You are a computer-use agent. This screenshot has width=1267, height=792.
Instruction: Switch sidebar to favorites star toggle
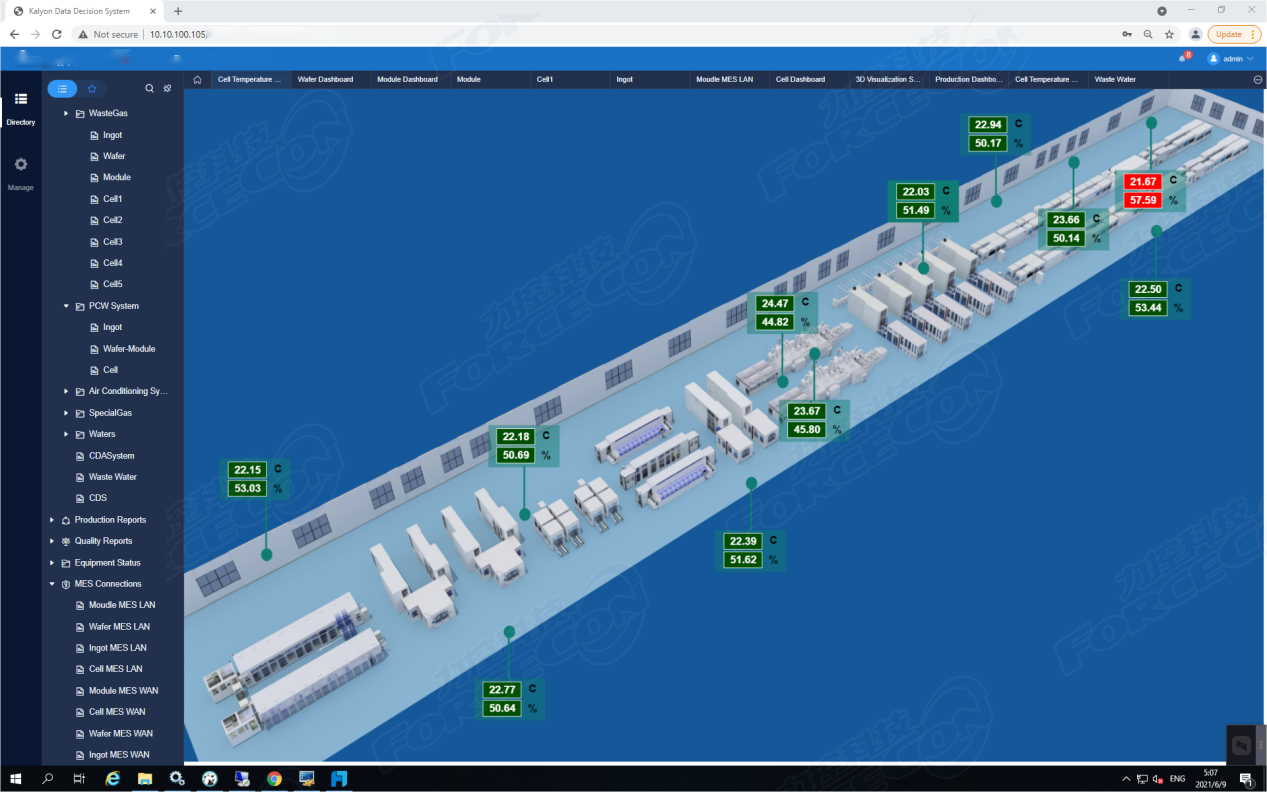tap(91, 88)
